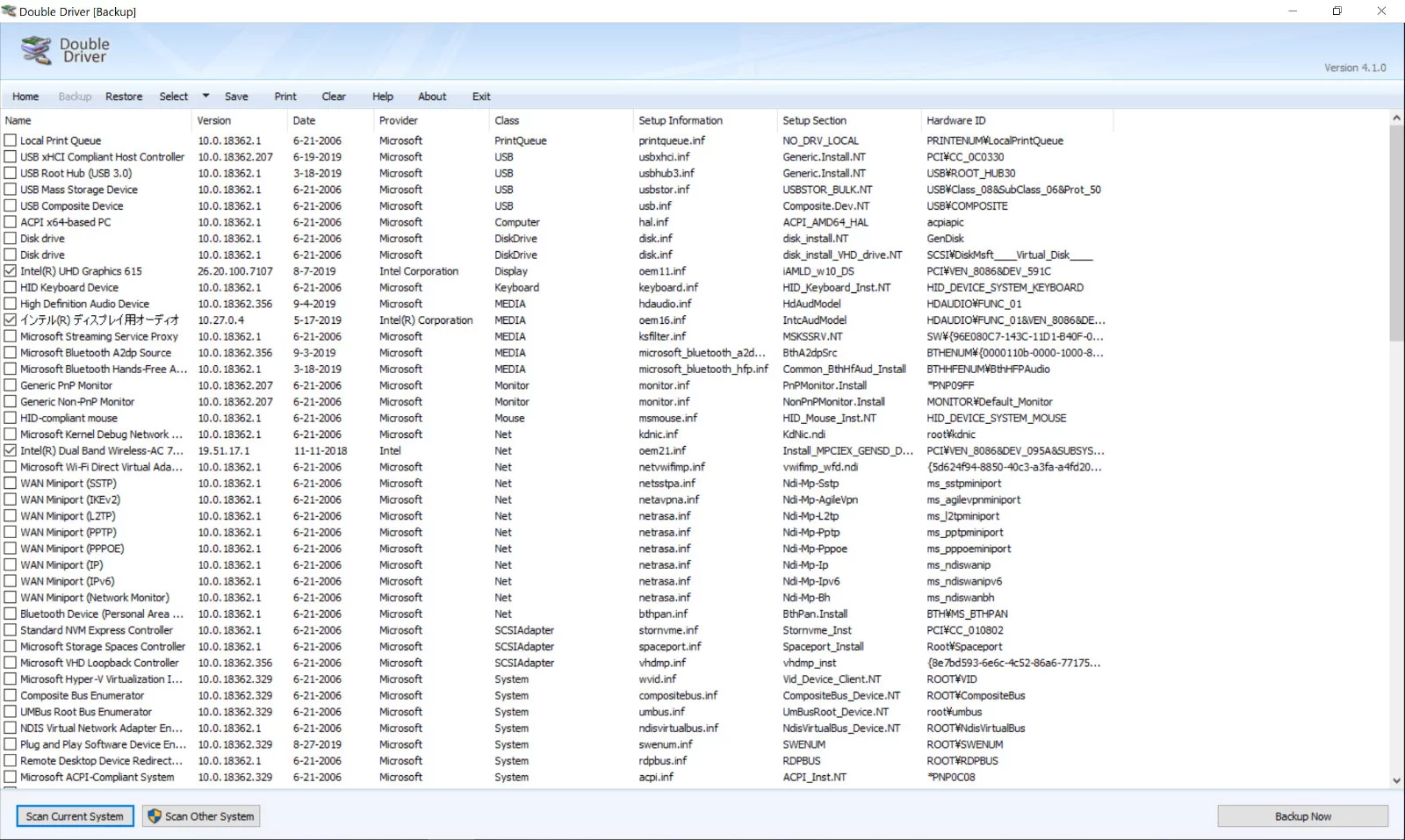Sort by the Name column header
Image resolution: width=1405 pixels, height=840 pixels.
97,120
